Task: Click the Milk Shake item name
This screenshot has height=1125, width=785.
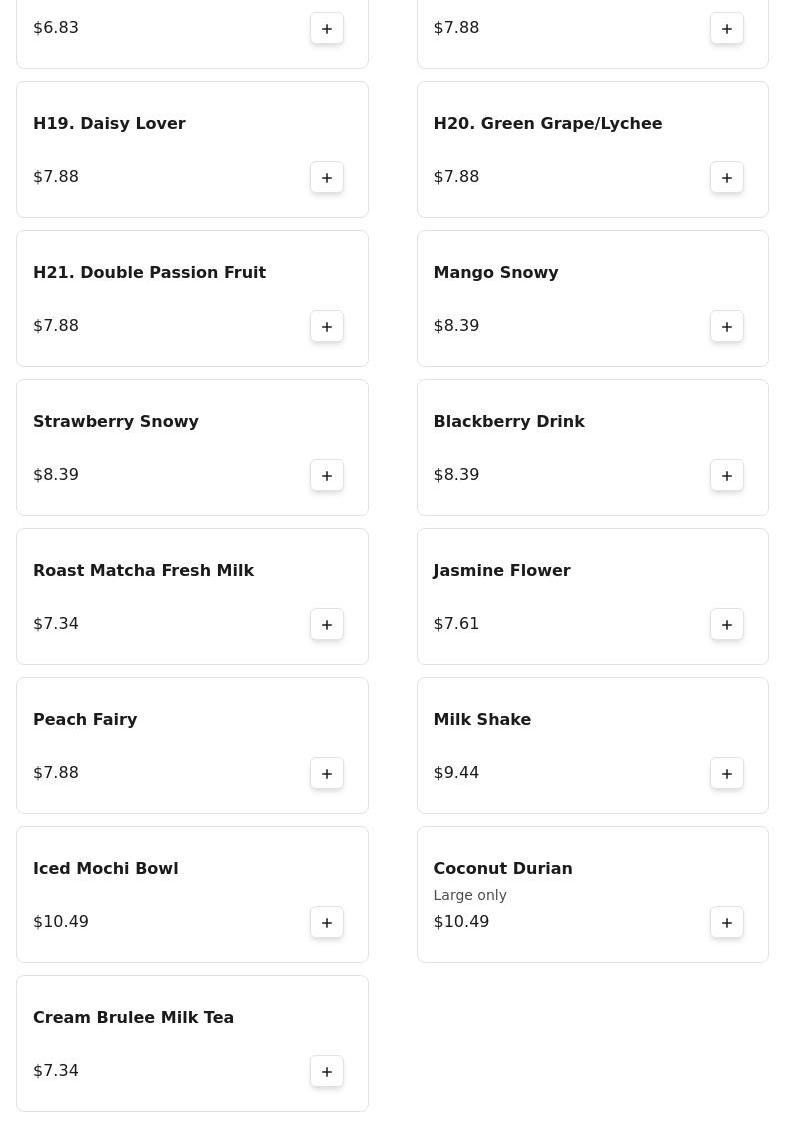Action: point(482,720)
